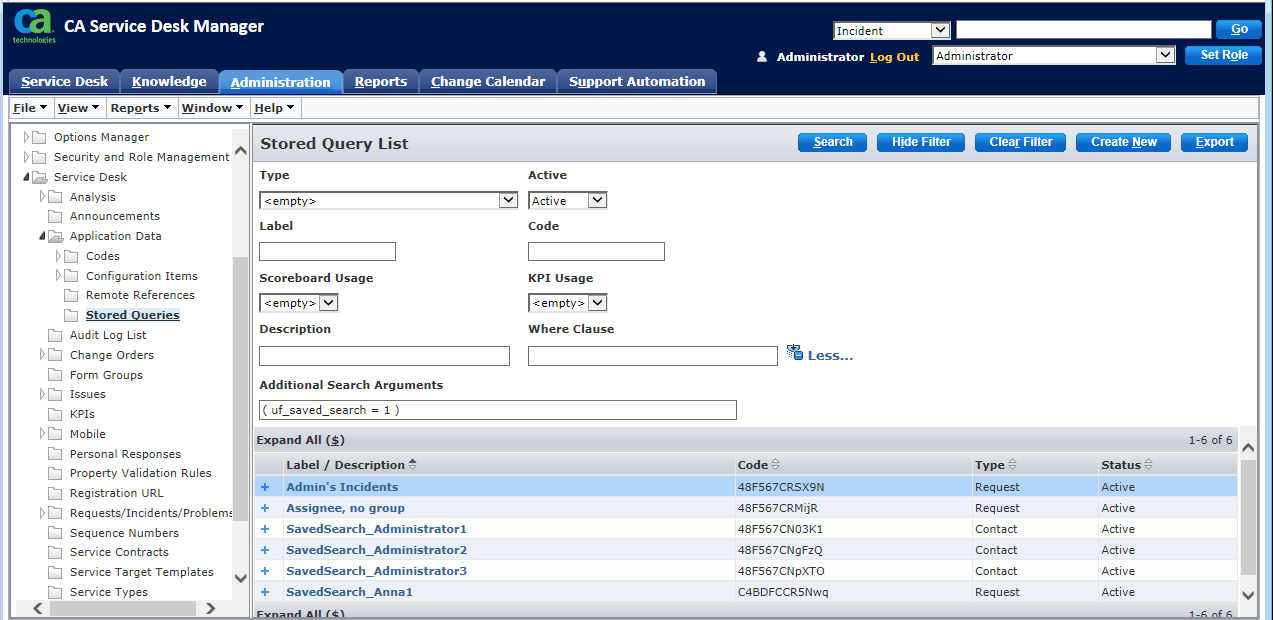Sort by Code column arrows

[x=776, y=465]
